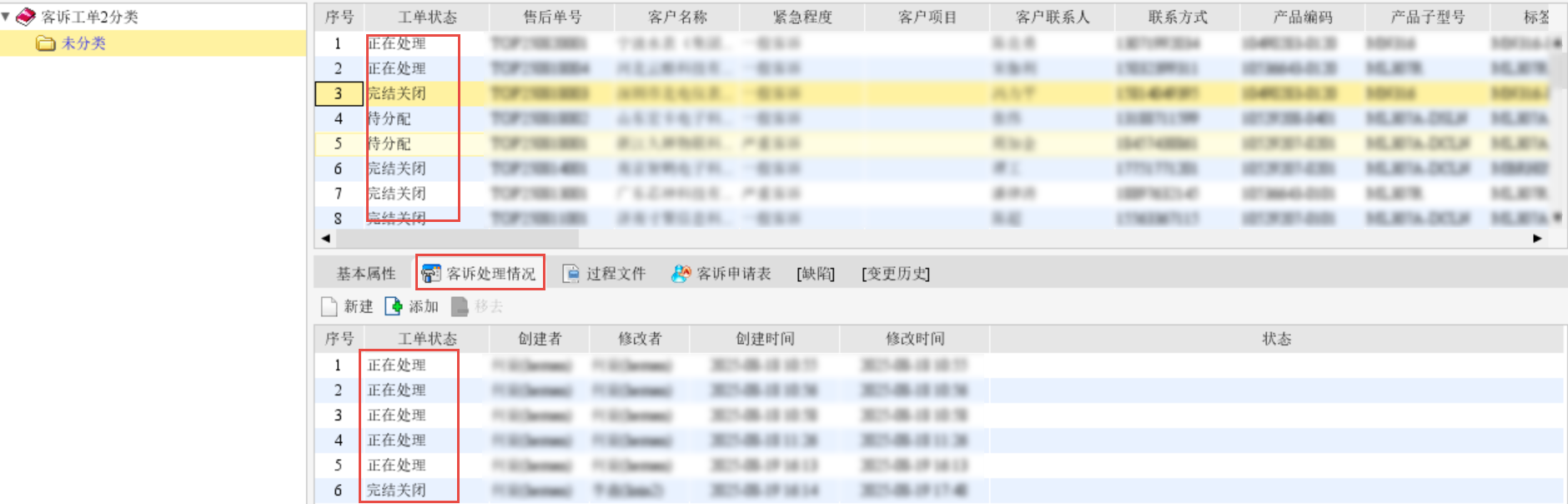Select top table row 6 完结关闭

(397, 169)
